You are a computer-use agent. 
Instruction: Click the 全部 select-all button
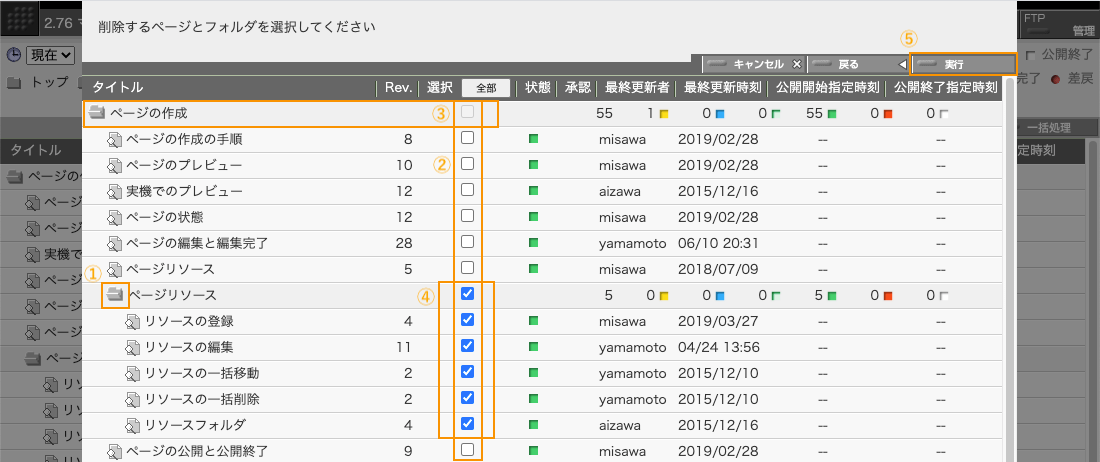click(x=486, y=88)
